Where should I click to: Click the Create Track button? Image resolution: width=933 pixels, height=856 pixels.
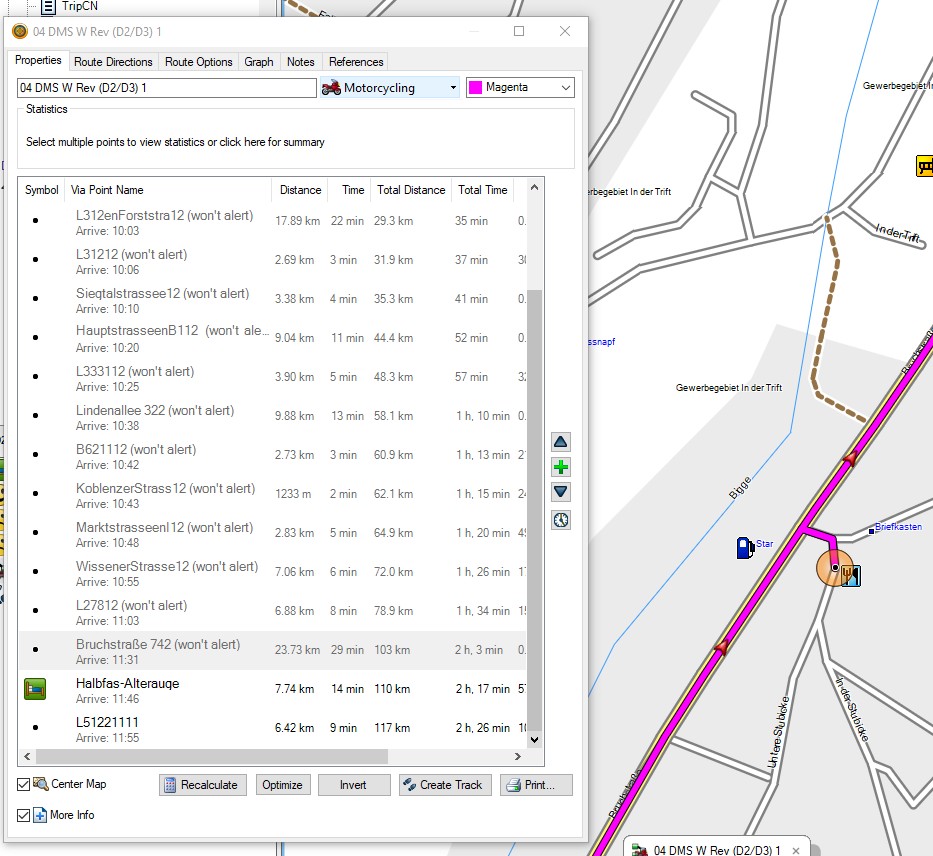[x=445, y=785]
